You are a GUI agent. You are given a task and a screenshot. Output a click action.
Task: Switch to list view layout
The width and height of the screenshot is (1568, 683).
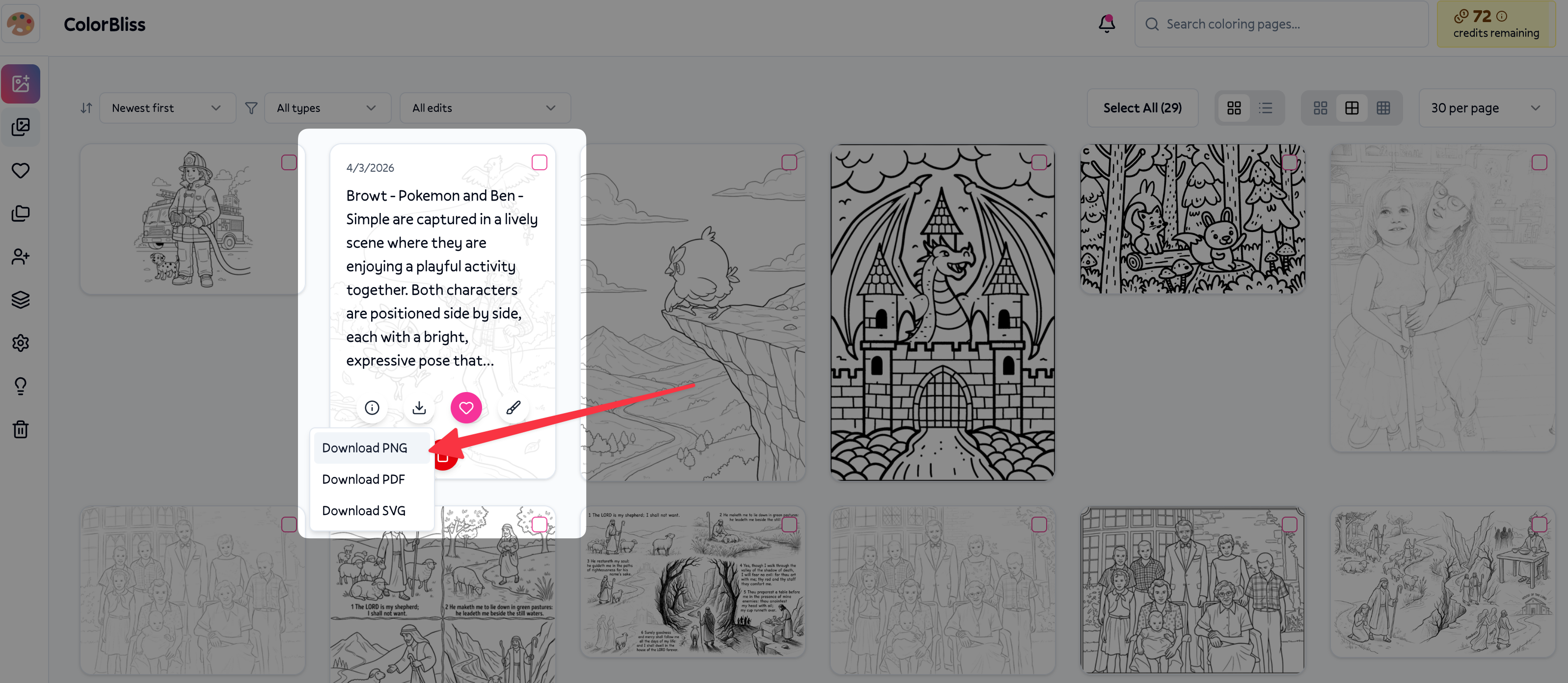coord(1266,107)
